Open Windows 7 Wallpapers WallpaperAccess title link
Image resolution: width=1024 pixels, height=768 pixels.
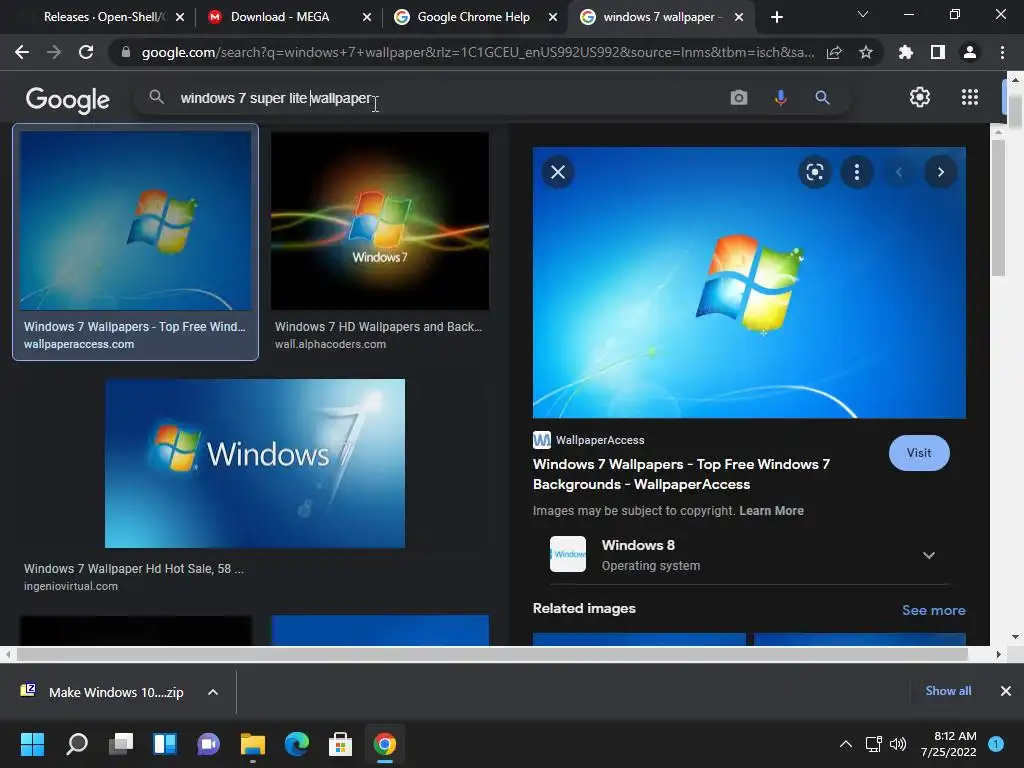coord(681,474)
